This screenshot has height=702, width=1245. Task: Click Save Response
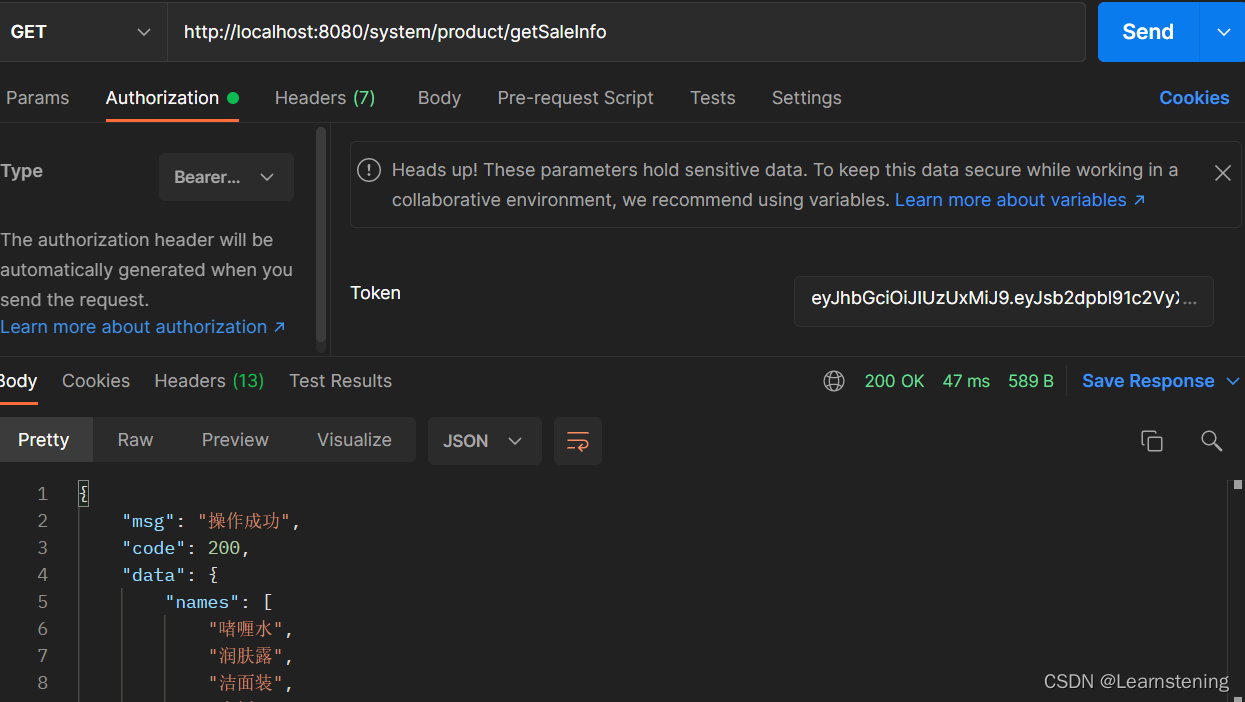(x=1148, y=381)
